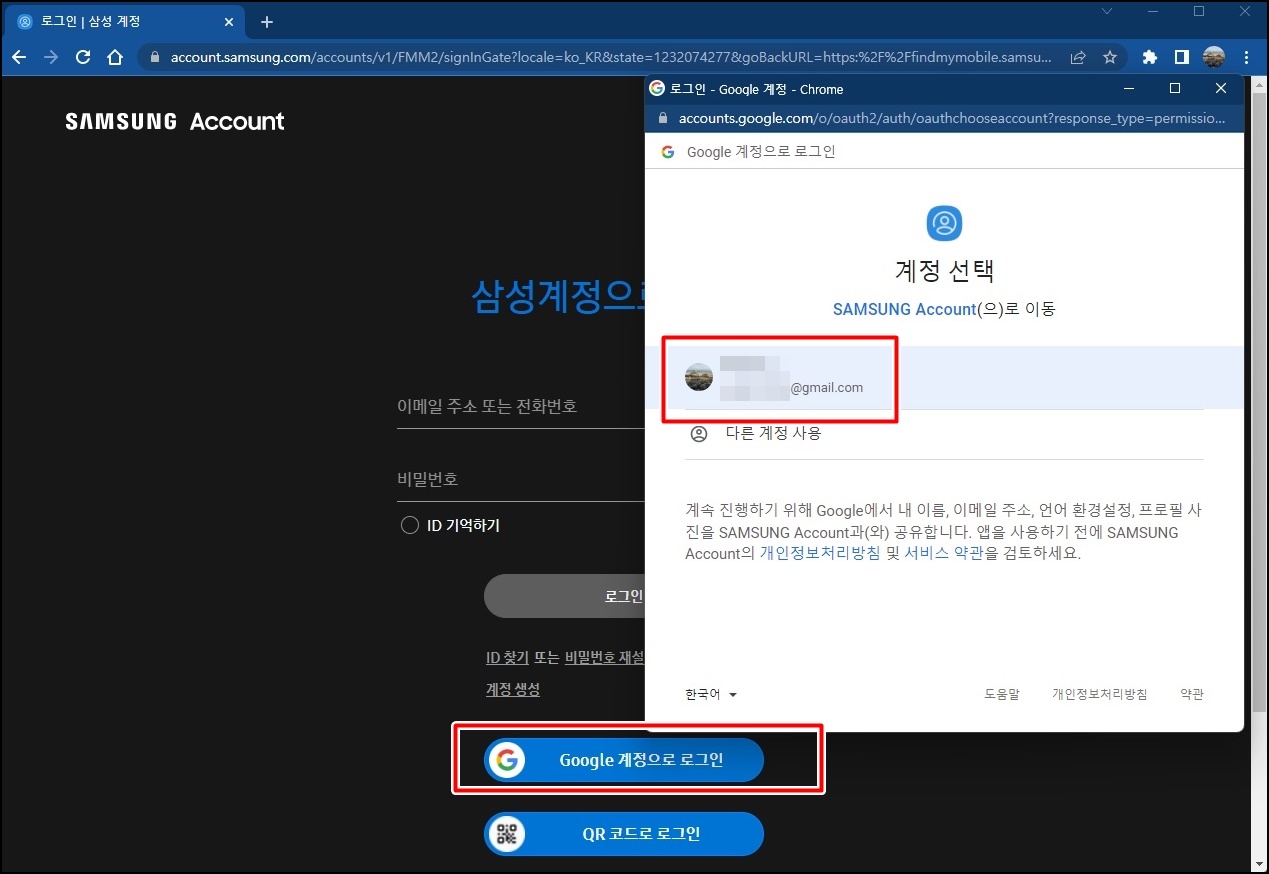Click person icon beside 다른 계정 사용
The image size is (1269, 874).
[x=699, y=434]
